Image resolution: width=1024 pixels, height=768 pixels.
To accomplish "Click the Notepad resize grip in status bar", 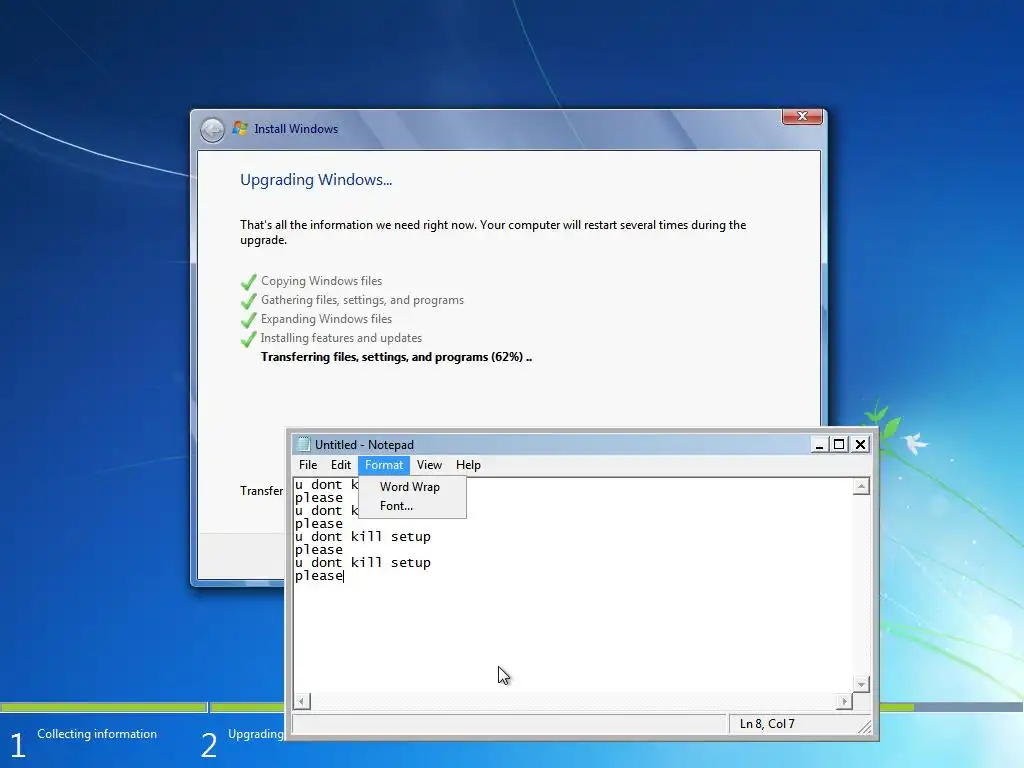I will 865,726.
